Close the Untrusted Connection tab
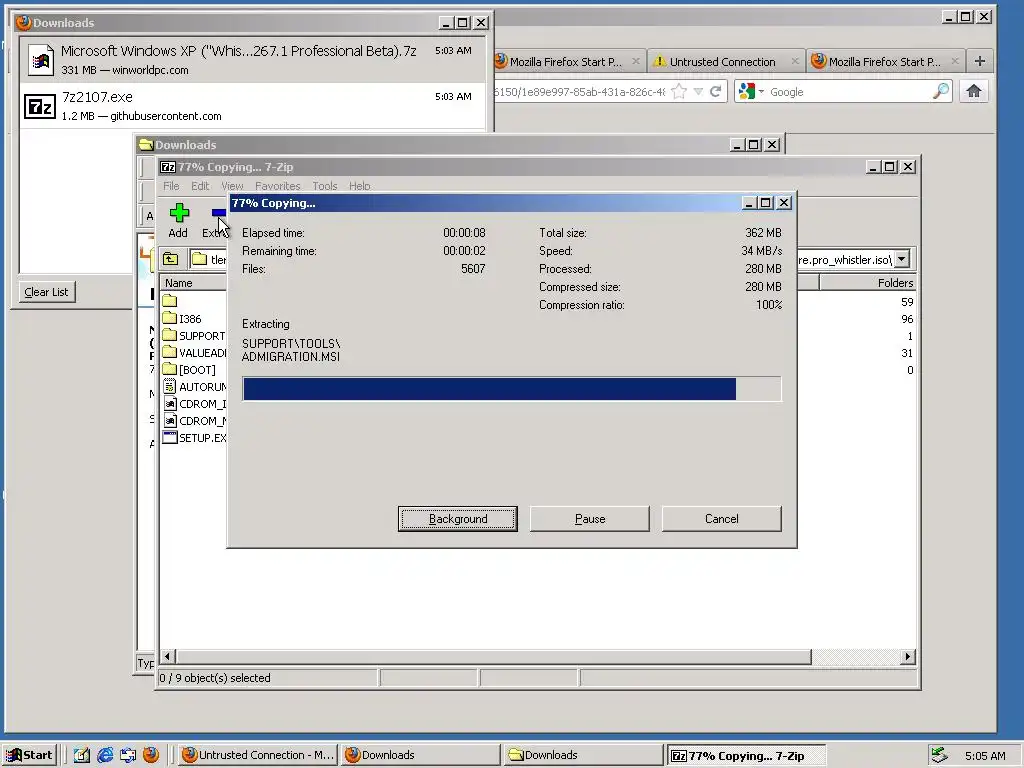Viewport: 1024px width, 768px height. click(794, 61)
